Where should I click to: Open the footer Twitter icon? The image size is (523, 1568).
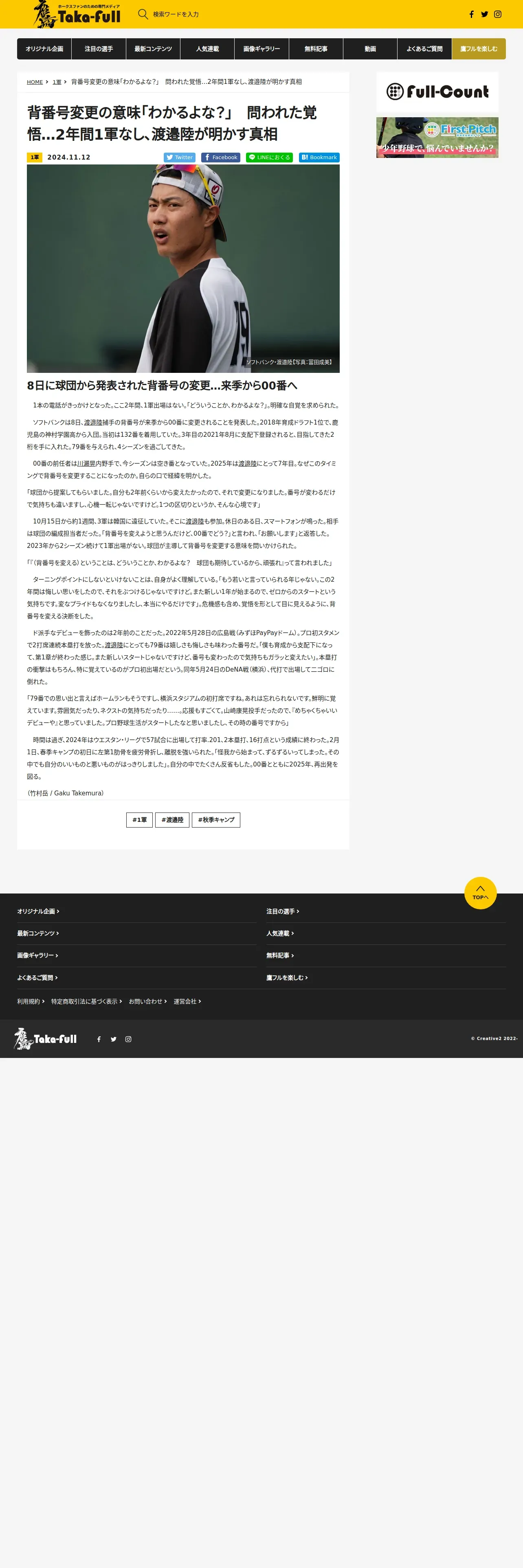coord(113,1039)
